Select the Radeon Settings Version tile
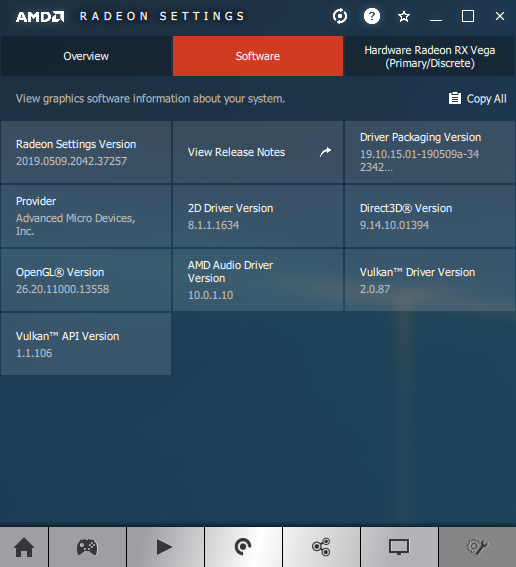Image resolution: width=516 pixels, height=567 pixels. click(x=86, y=152)
